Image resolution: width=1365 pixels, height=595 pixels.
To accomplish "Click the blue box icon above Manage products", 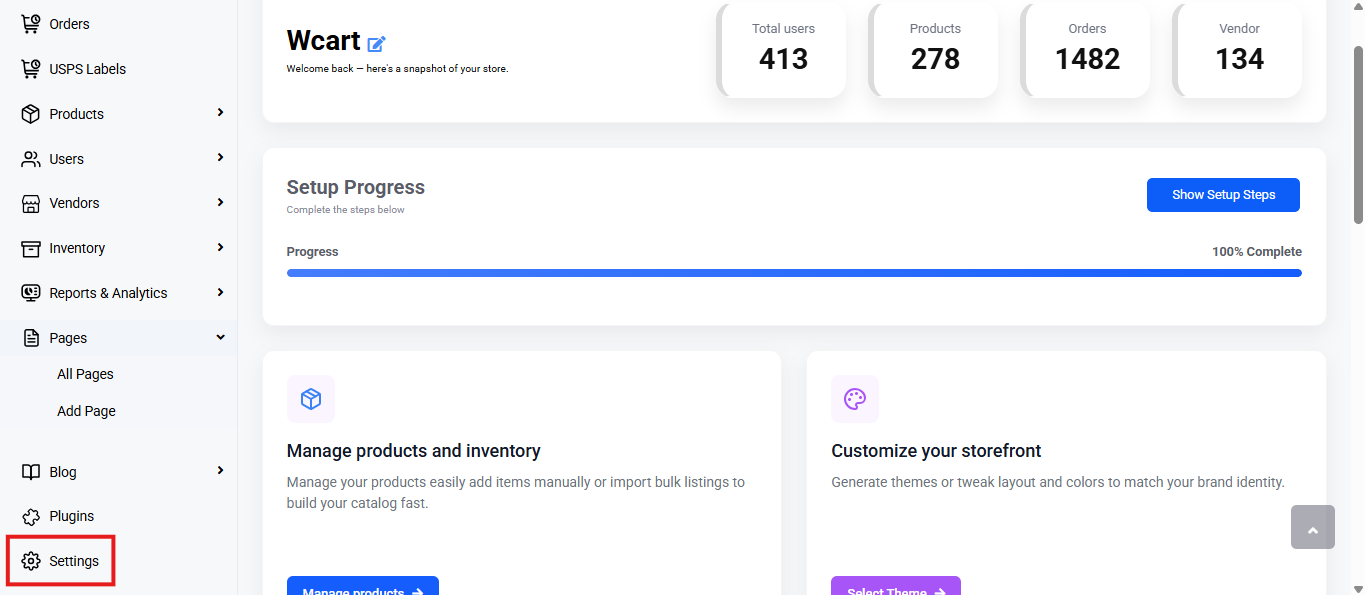I will [x=311, y=399].
